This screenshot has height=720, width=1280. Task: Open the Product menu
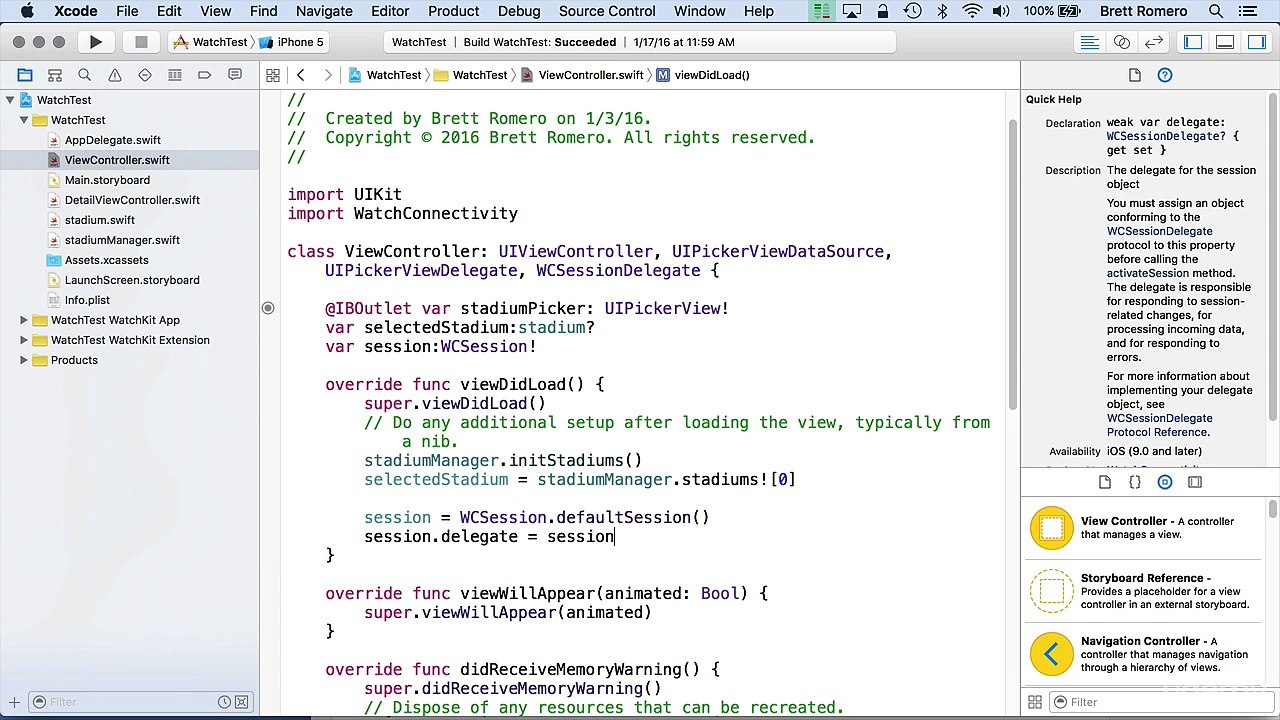(x=454, y=11)
